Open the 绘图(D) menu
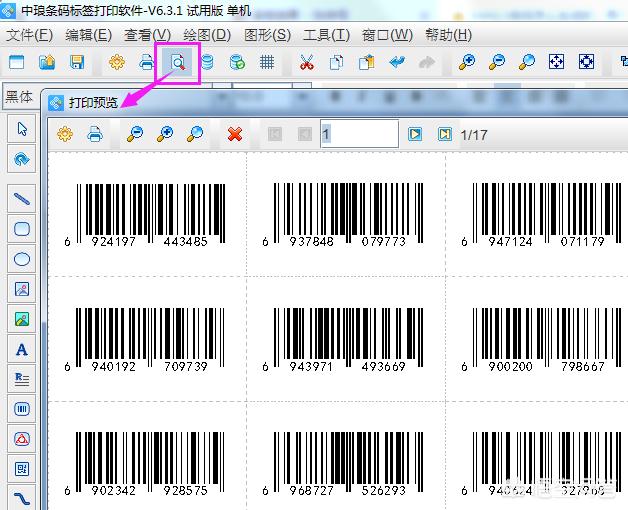The width and height of the screenshot is (628, 510). [x=207, y=35]
